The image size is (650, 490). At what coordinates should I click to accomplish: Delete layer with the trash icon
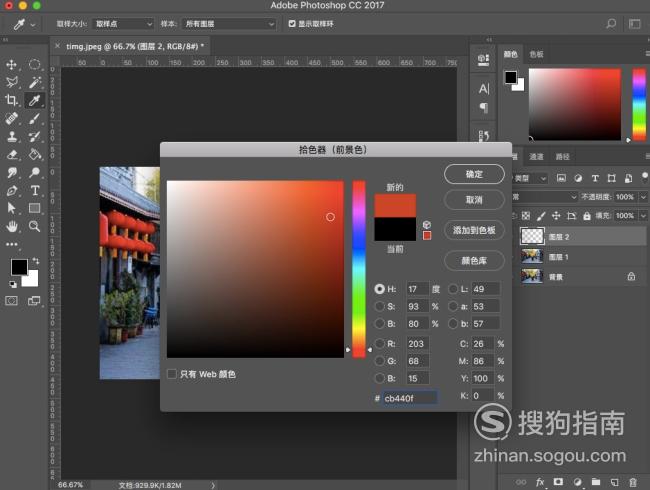(x=633, y=482)
